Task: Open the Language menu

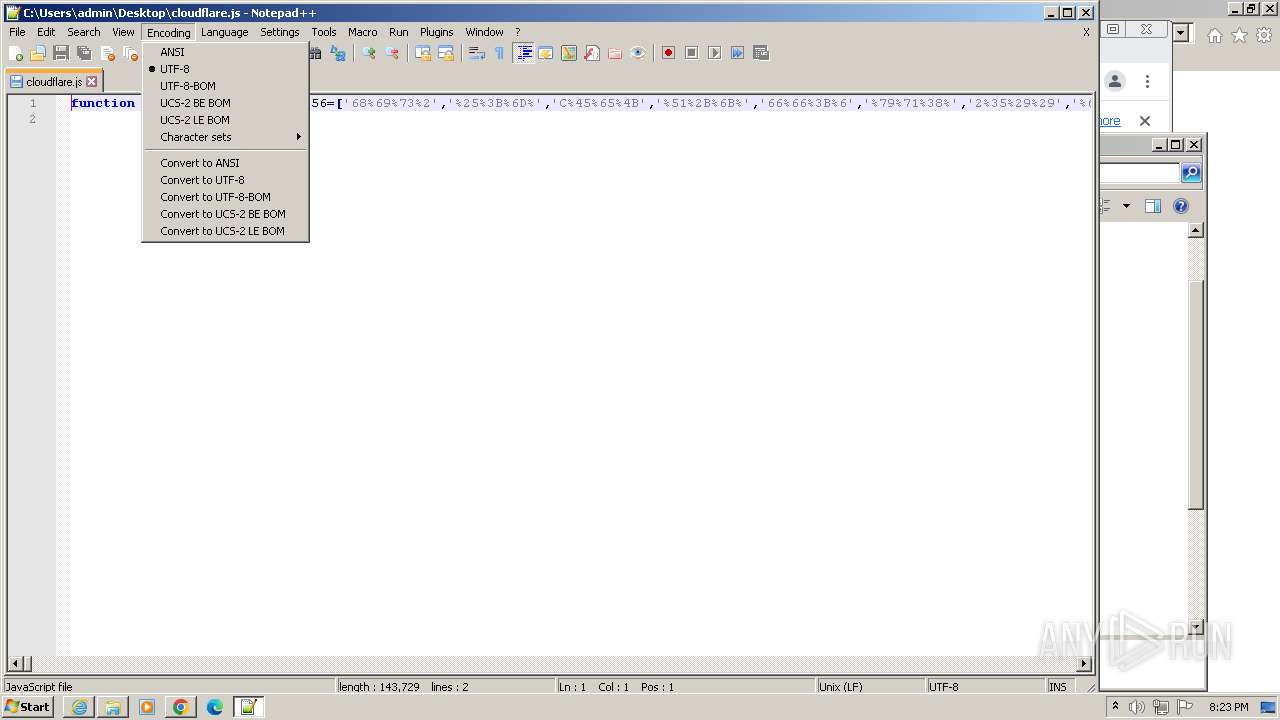Action: pyautogui.click(x=224, y=32)
